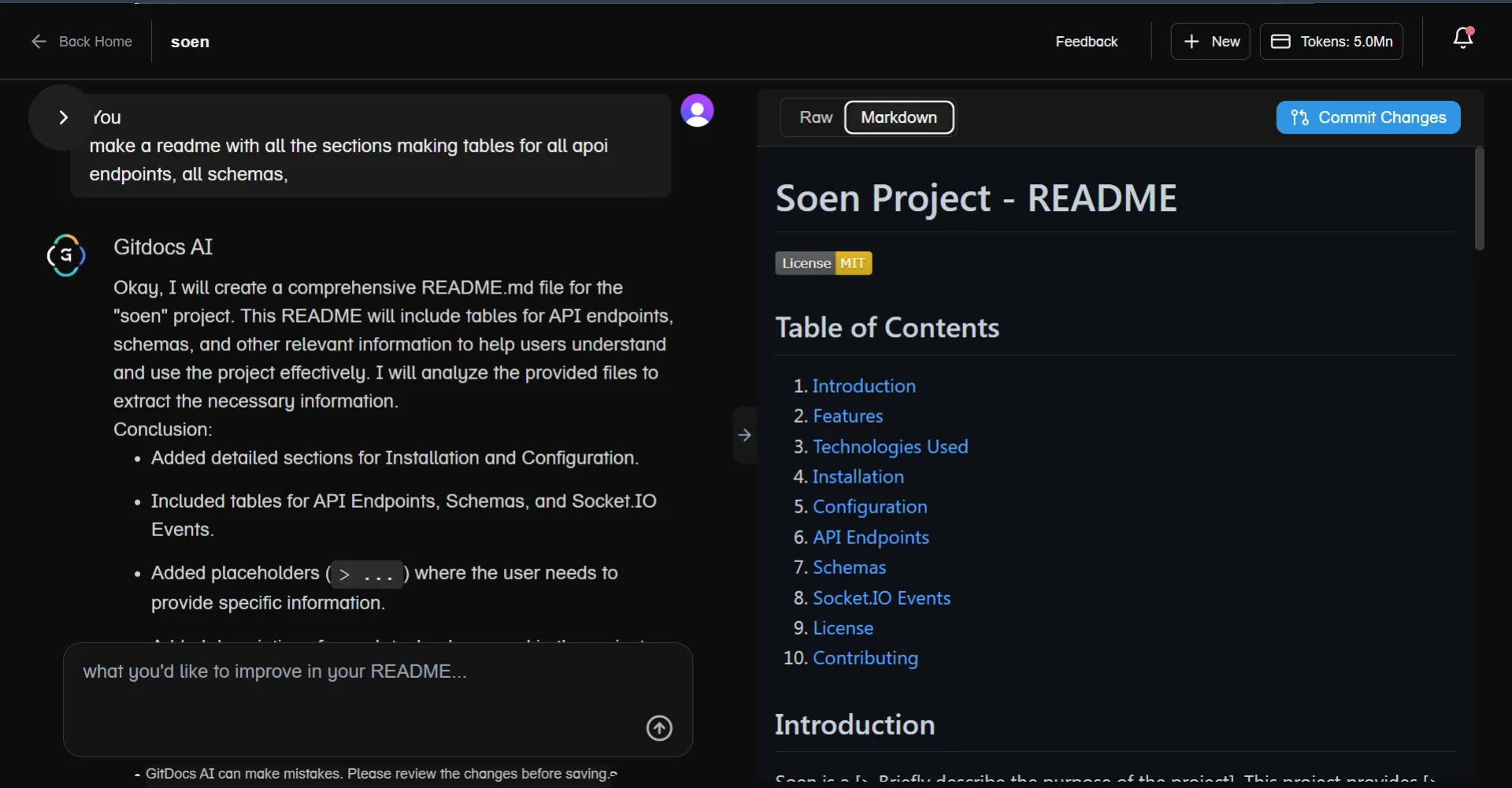Open the Feedback link

pos(1086,42)
